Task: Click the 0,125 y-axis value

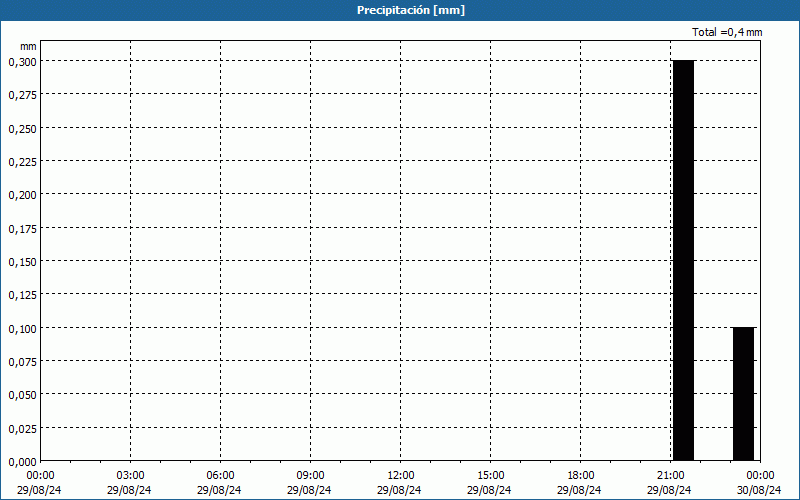Action: coord(22,295)
